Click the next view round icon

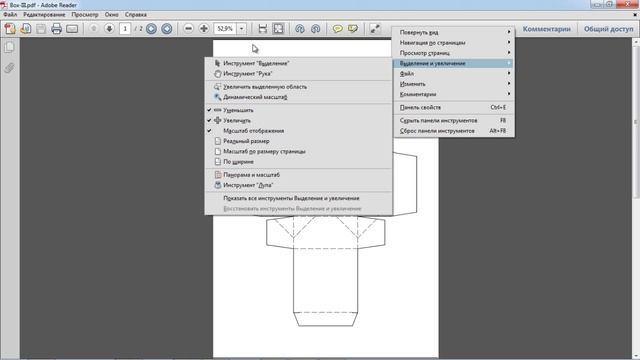(x=167, y=29)
